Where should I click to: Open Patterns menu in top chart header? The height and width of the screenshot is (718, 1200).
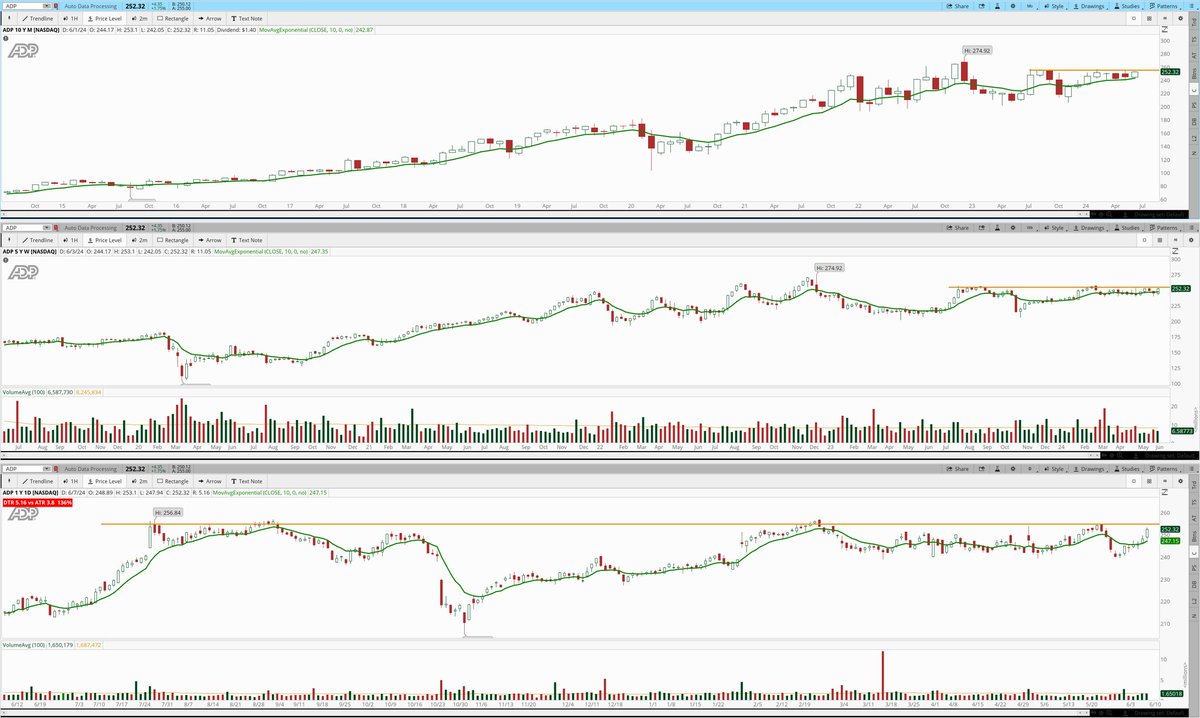click(x=1165, y=6)
